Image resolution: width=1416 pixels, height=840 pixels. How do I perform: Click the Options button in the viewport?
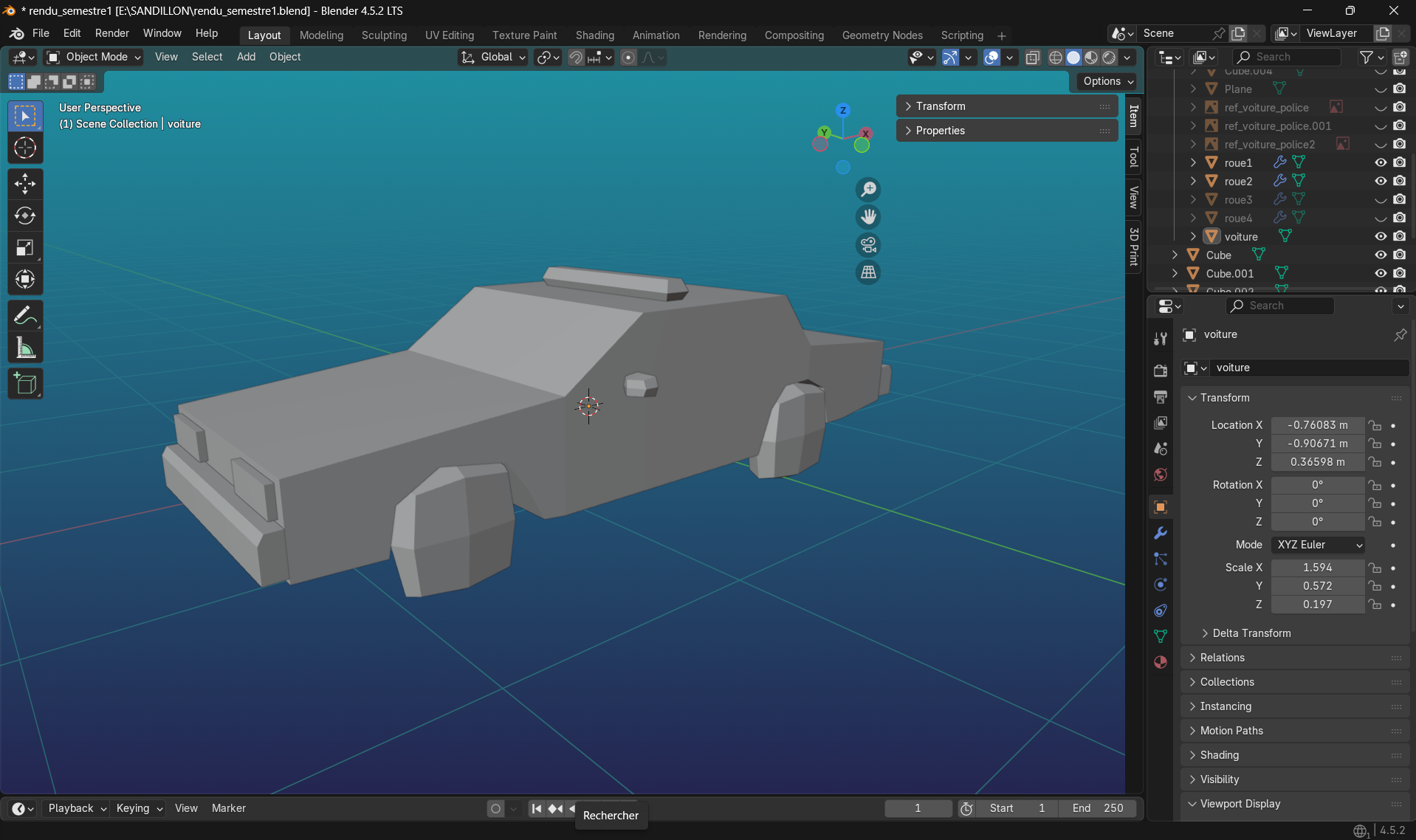(1104, 81)
